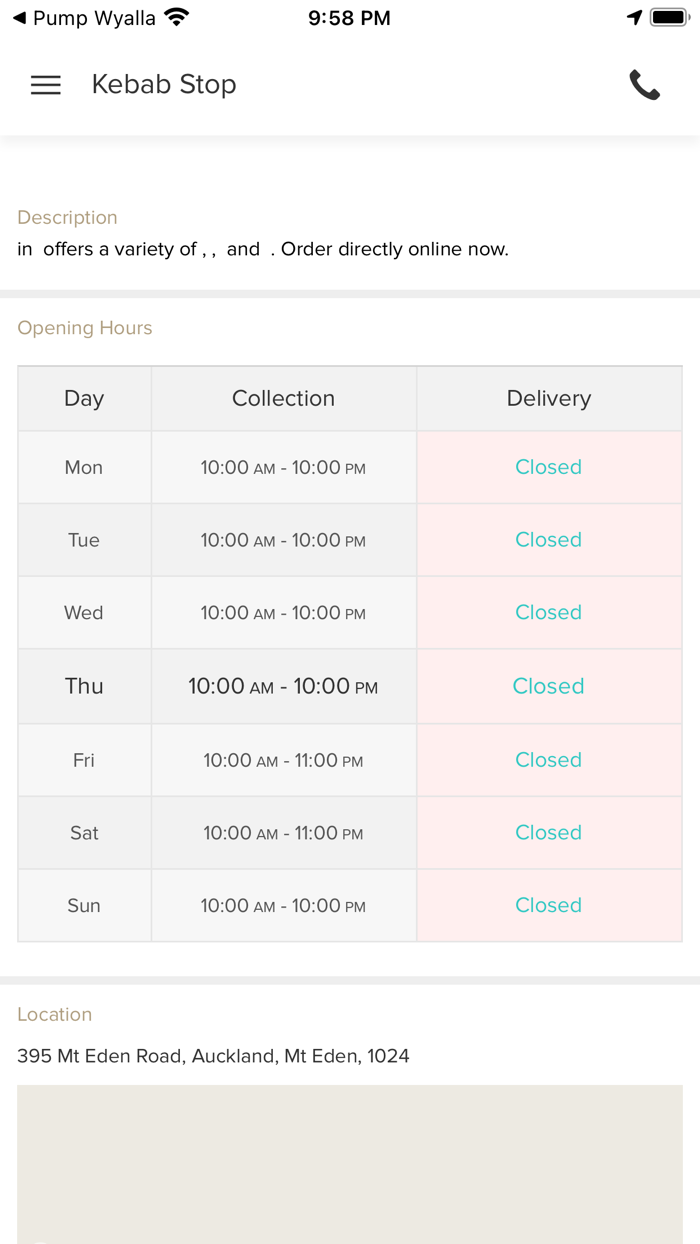Tap the status bar clock

pyautogui.click(x=349, y=18)
